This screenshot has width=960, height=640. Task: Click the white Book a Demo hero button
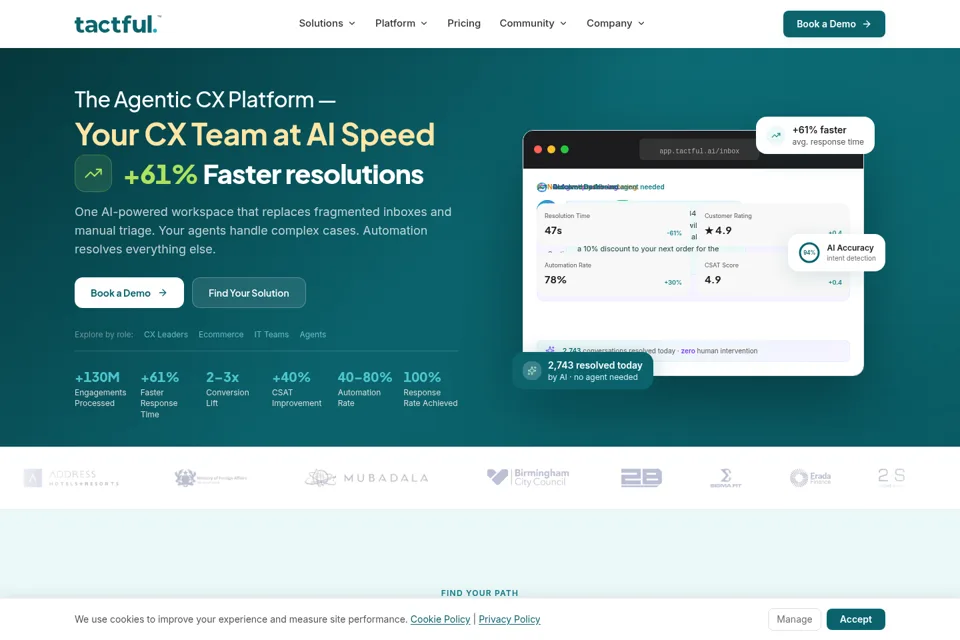pyautogui.click(x=129, y=293)
